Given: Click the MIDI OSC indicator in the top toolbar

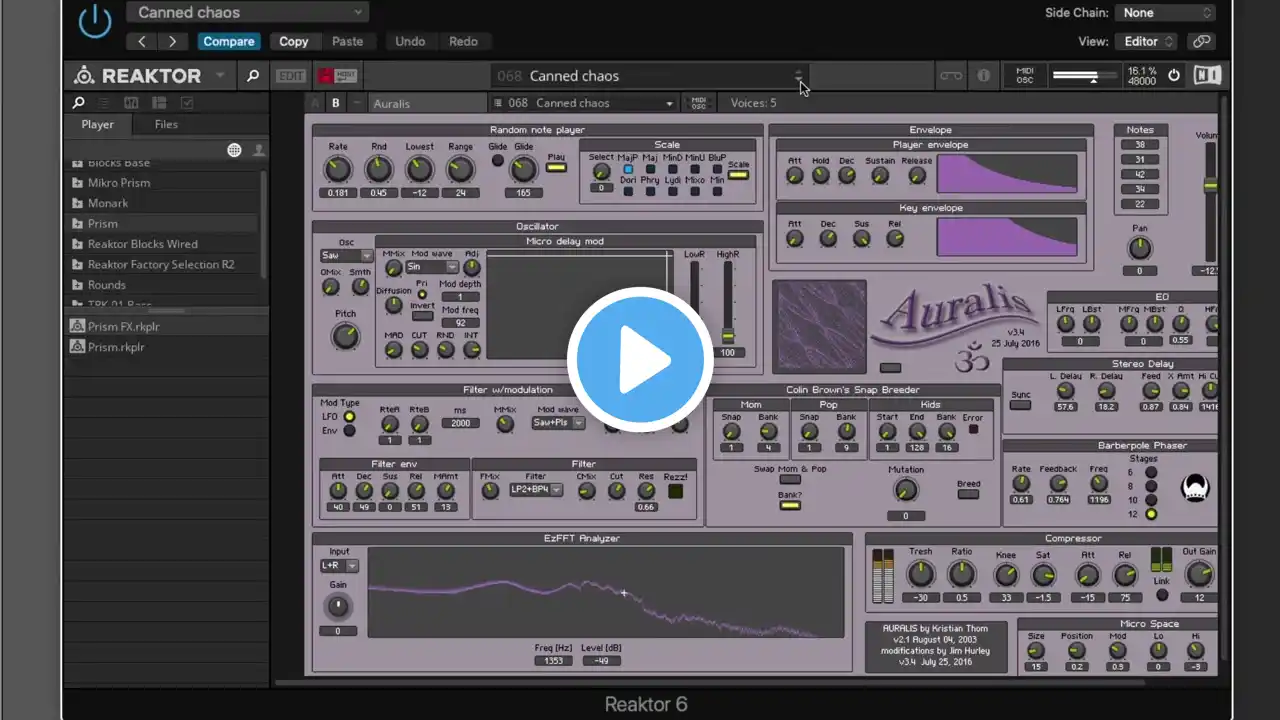Looking at the screenshot, I should coord(1025,76).
